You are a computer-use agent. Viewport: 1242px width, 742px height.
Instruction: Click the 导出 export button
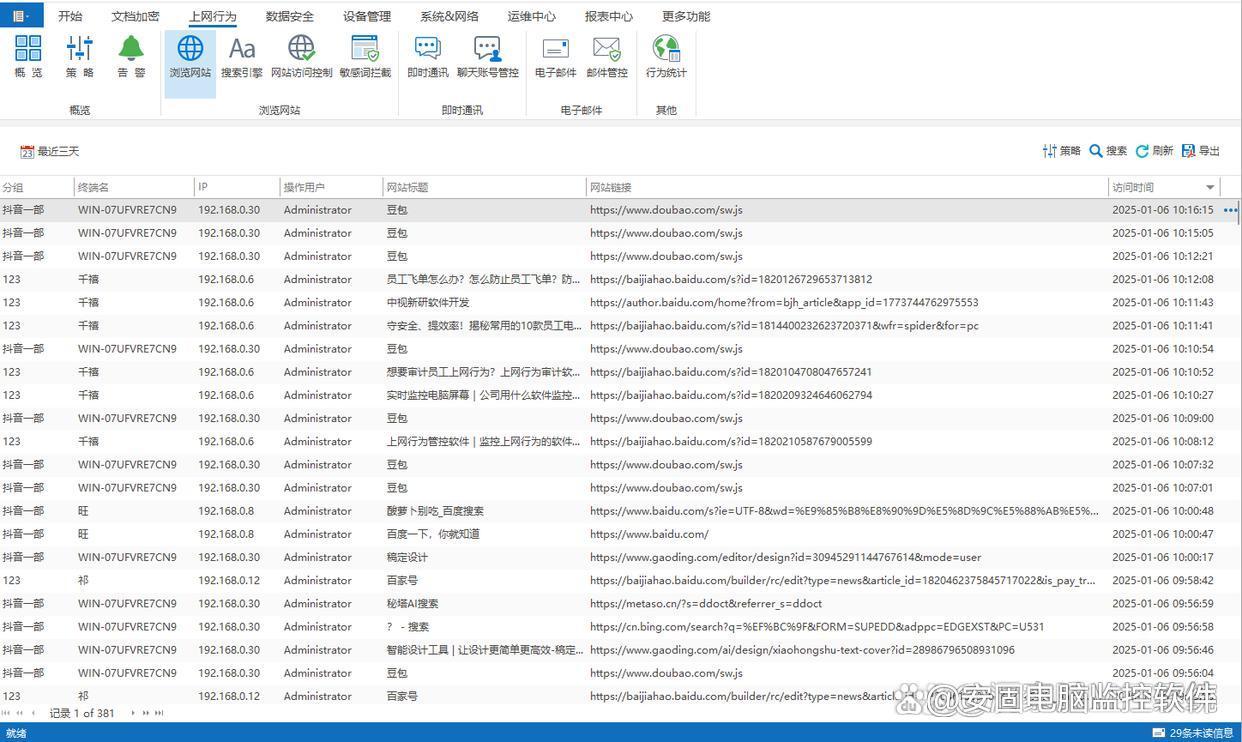(x=1201, y=151)
